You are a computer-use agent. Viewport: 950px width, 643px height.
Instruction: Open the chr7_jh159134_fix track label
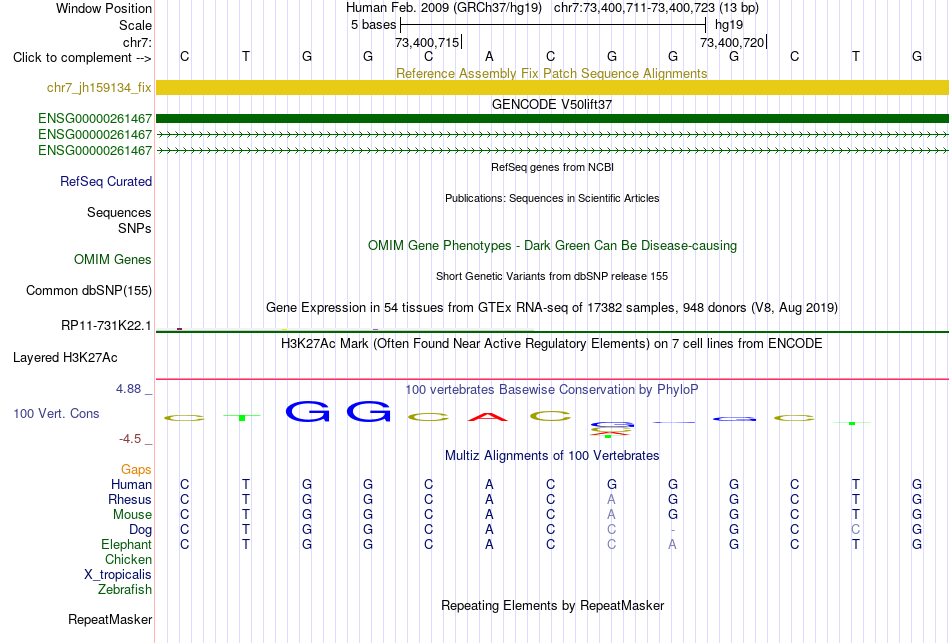tap(99, 87)
